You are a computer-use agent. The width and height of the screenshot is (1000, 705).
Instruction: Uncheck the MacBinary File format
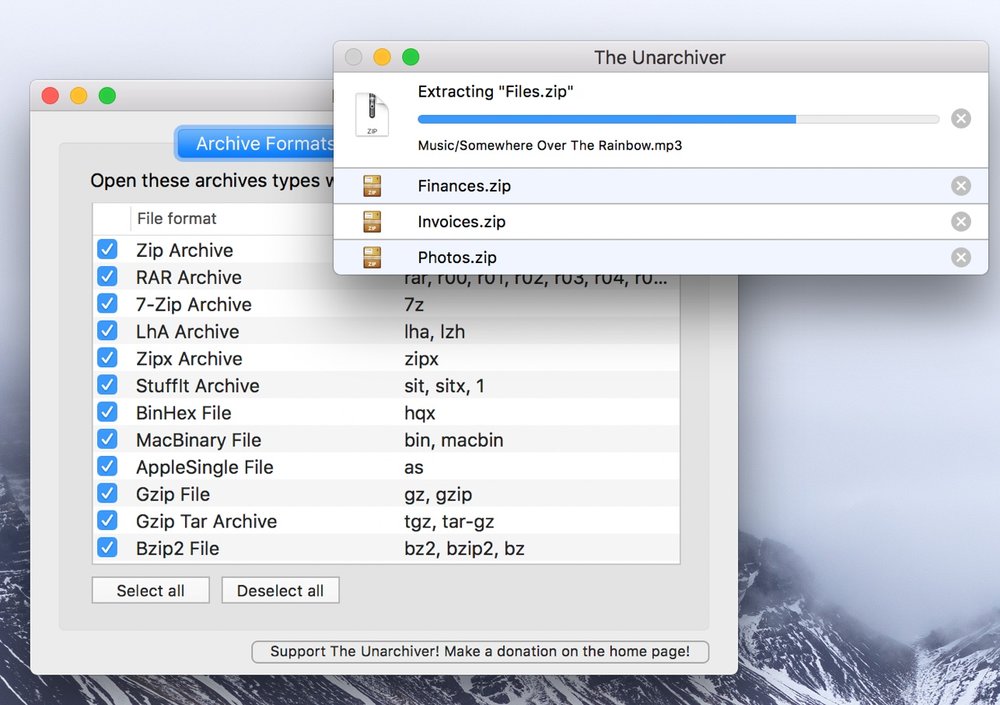click(x=107, y=440)
